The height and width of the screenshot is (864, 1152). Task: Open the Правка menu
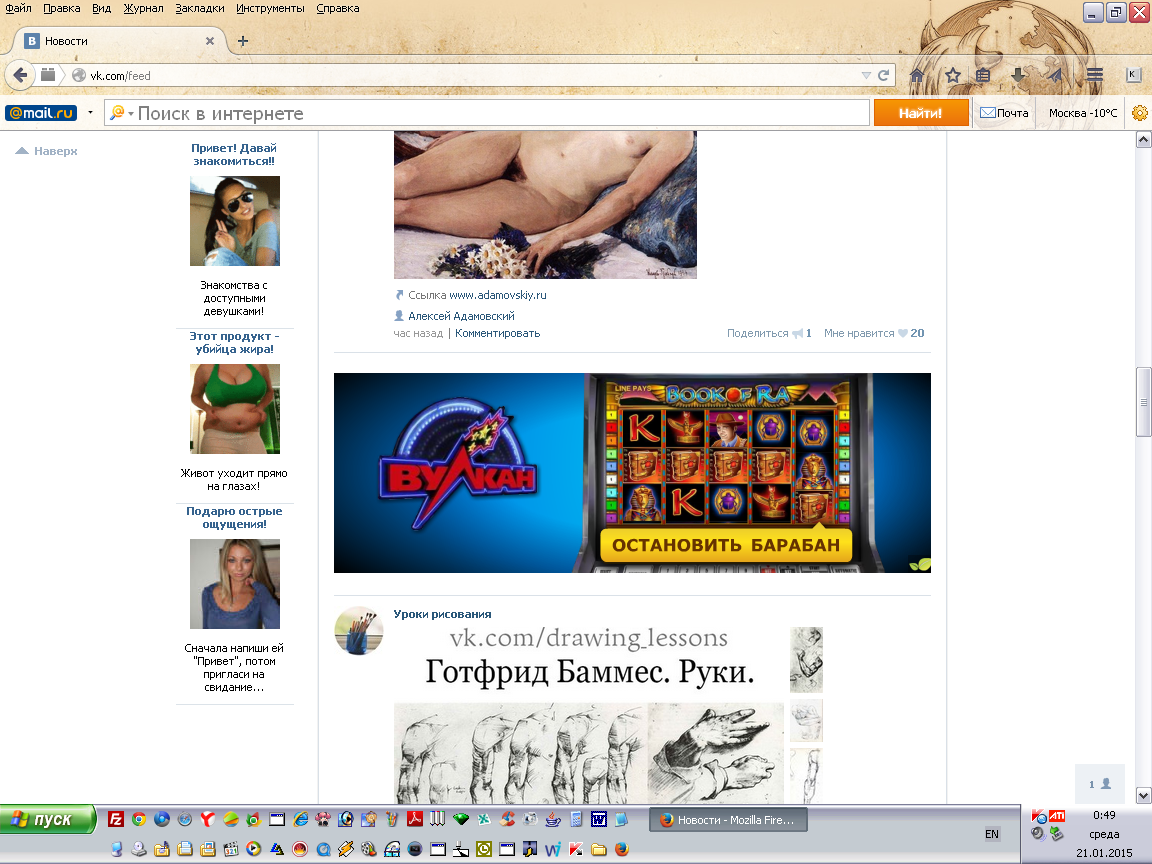click(62, 8)
